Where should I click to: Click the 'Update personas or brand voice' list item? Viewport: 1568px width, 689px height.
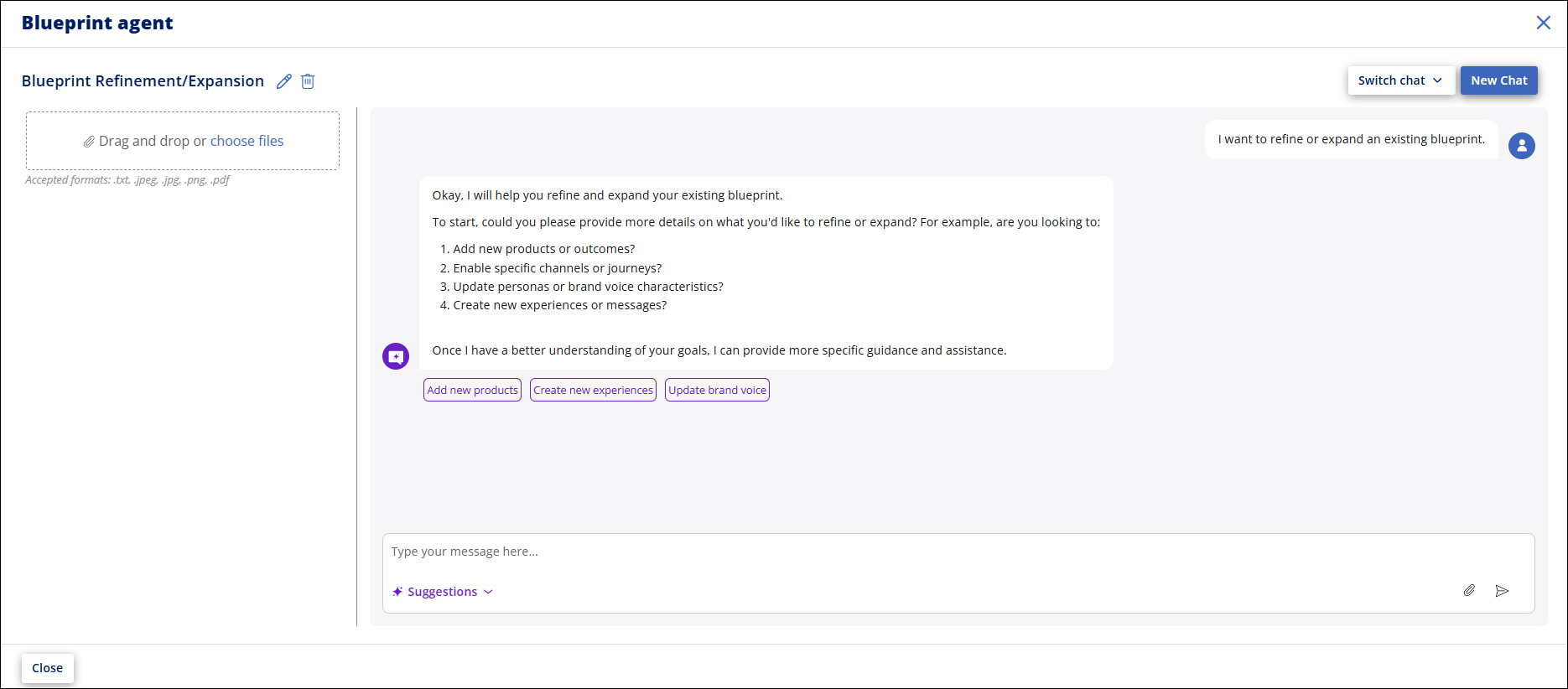point(588,287)
